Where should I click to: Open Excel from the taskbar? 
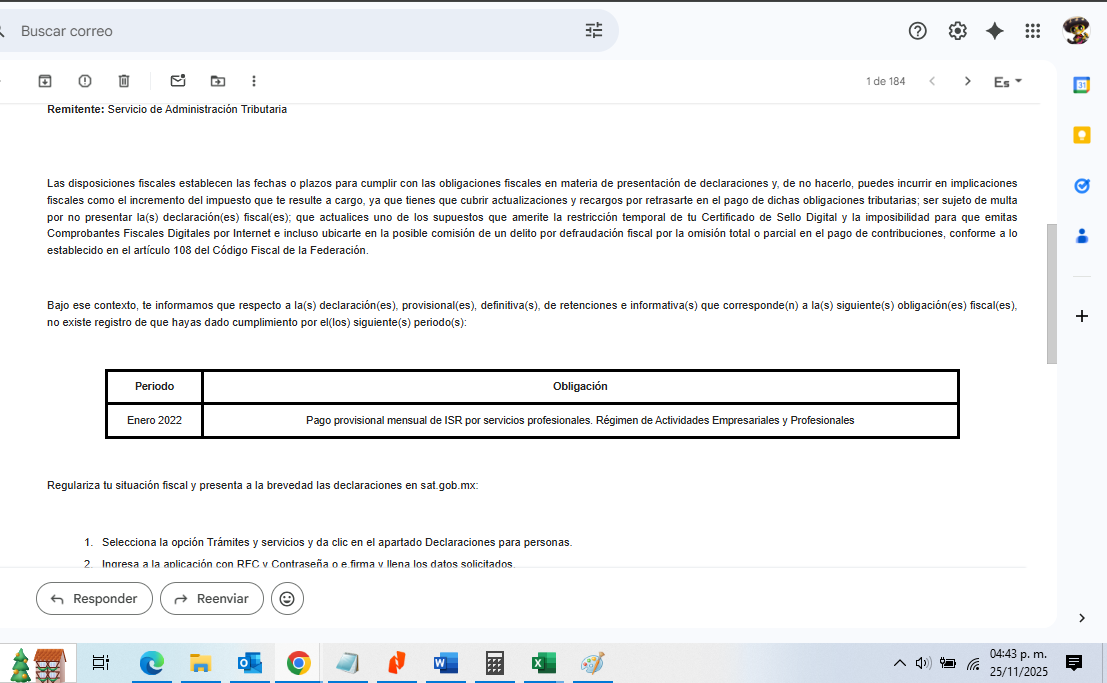543,663
